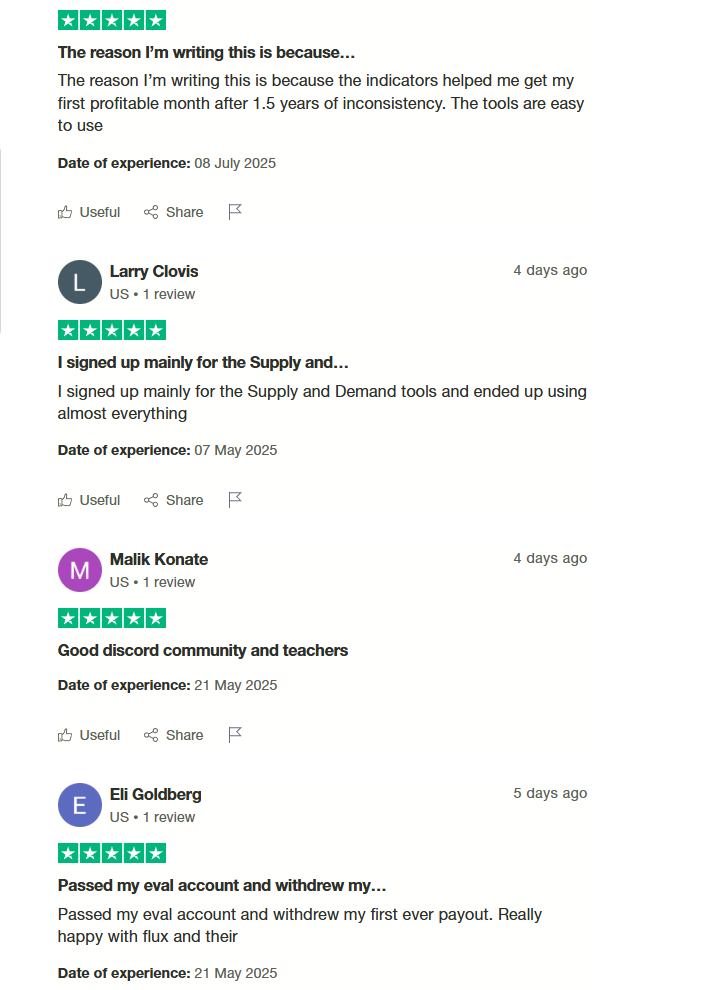Click the purple M avatar
Image resolution: width=721 pixels, height=990 pixels.
pos(80,570)
